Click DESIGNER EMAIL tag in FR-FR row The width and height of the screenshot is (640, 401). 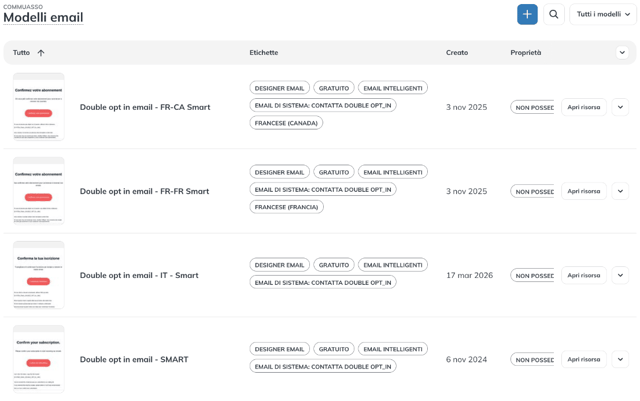pos(280,172)
